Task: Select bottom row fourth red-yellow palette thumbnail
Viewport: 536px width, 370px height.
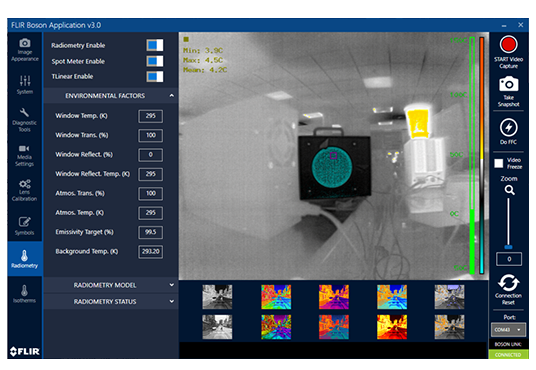Action: click(392, 327)
